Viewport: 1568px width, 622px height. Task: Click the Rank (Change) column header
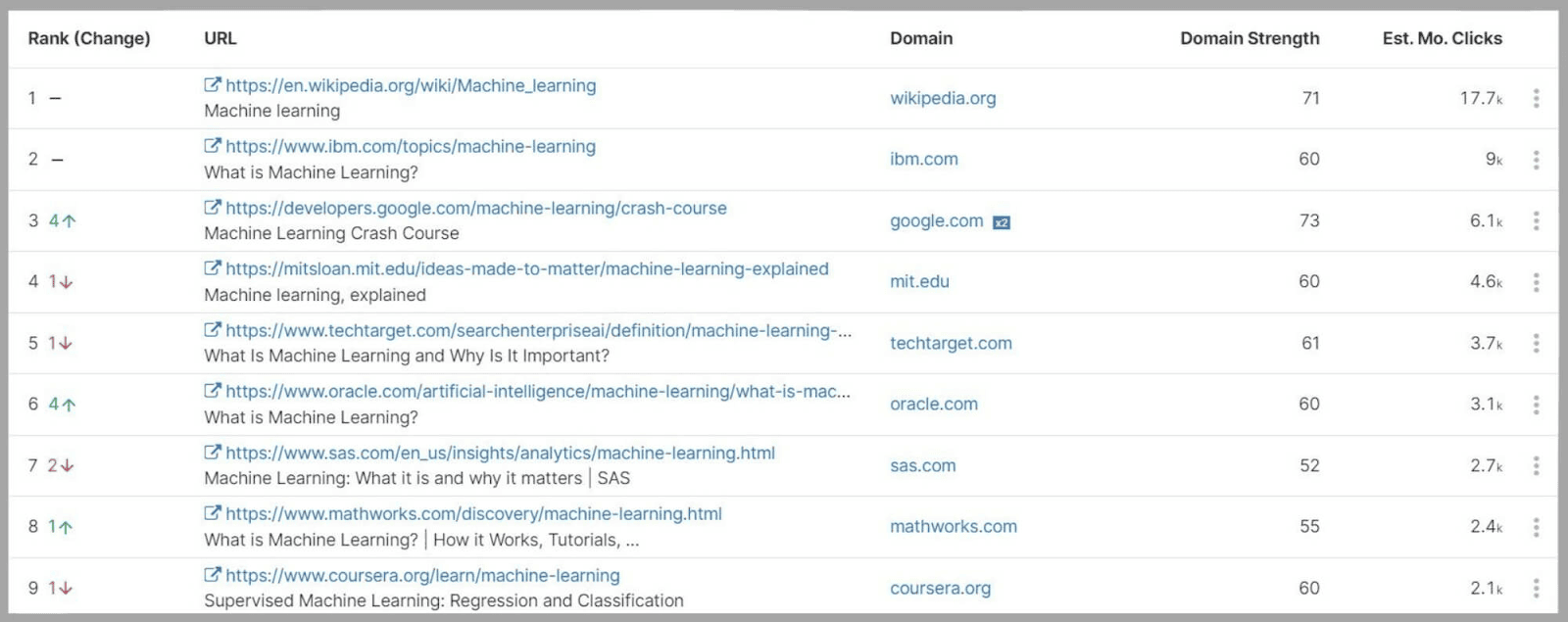89,38
